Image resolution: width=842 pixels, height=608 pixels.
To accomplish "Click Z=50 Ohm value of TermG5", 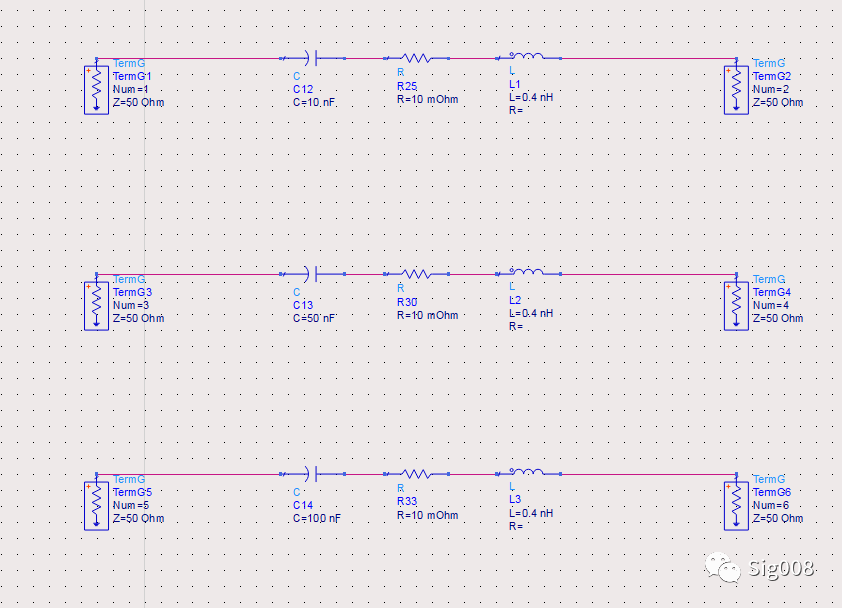I will pos(139,519).
